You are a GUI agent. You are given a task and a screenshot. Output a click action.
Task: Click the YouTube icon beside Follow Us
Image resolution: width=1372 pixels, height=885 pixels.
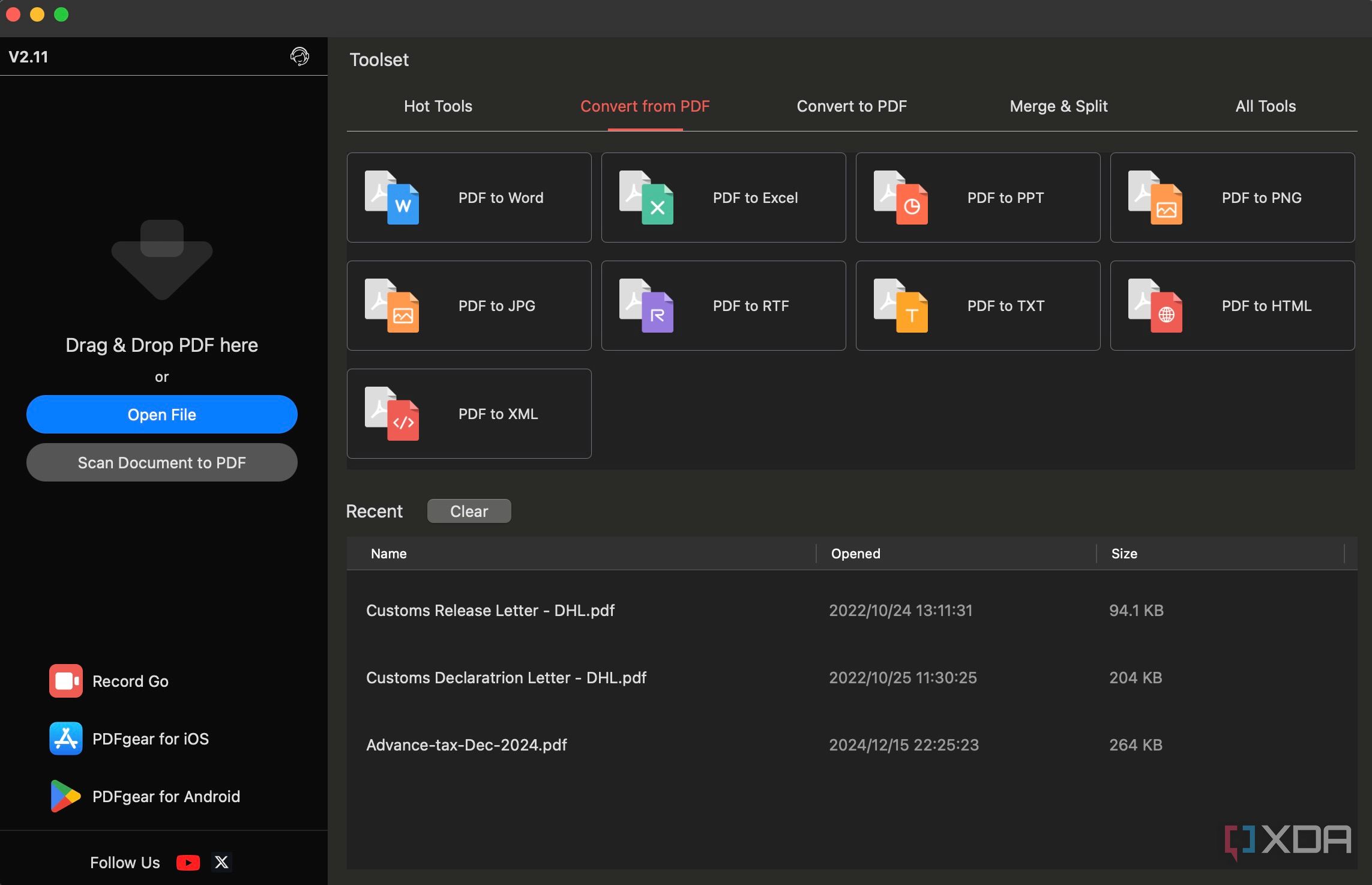point(188,862)
